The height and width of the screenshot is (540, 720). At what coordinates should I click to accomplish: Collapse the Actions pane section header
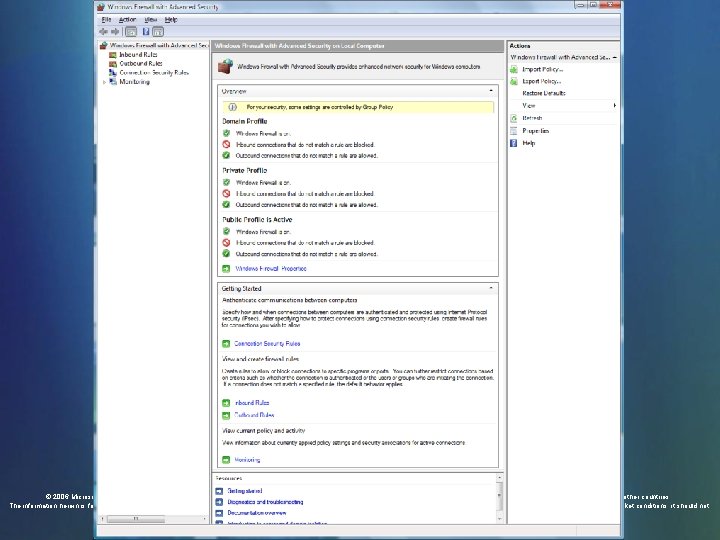click(x=614, y=57)
